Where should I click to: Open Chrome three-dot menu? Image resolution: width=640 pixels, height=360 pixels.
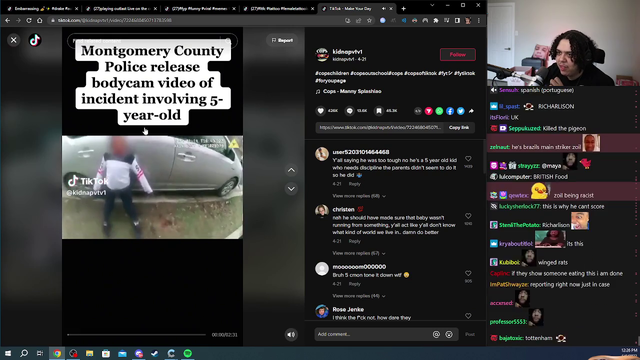(x=479, y=20)
